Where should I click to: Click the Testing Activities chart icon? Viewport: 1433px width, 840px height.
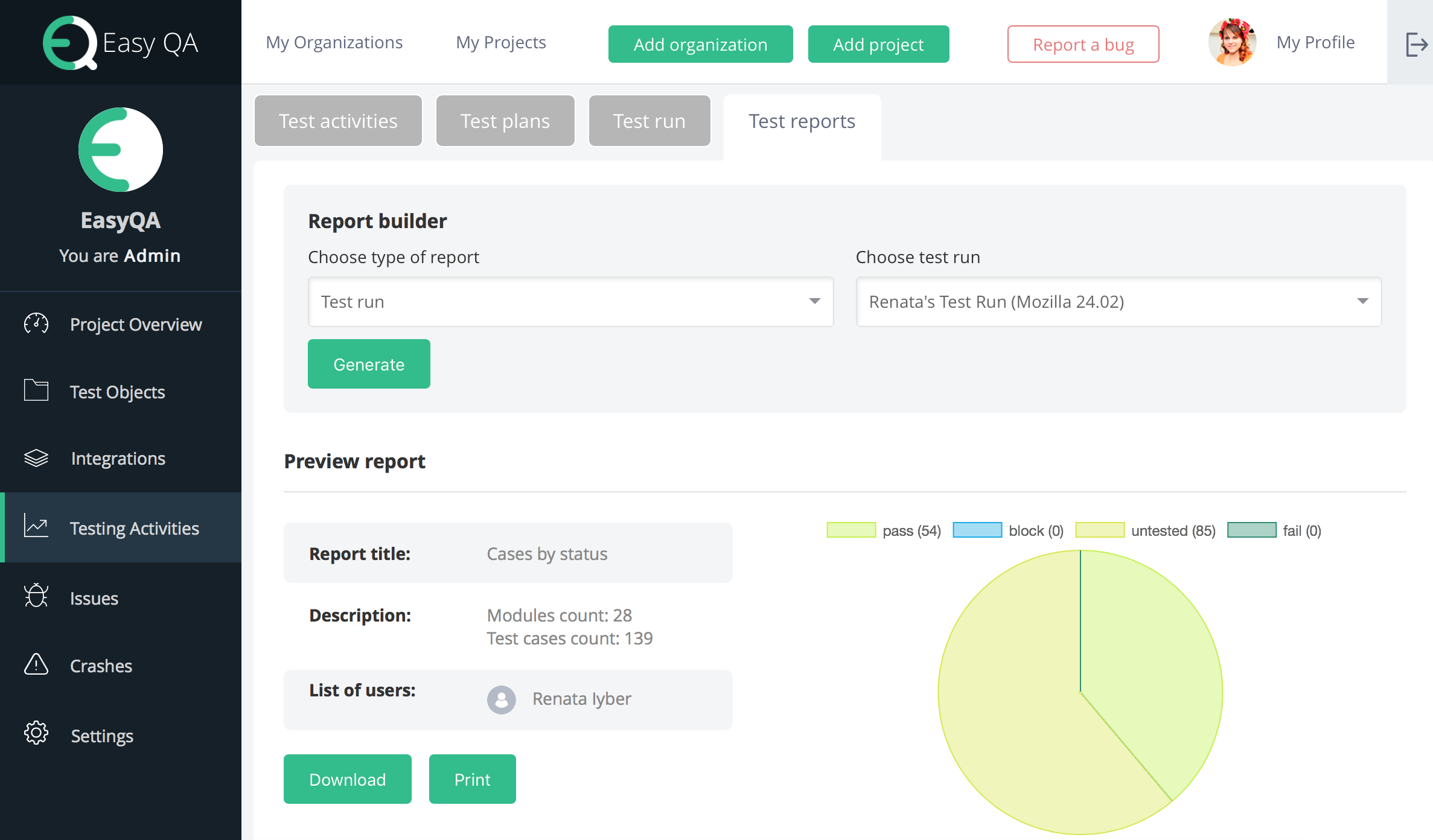36,526
